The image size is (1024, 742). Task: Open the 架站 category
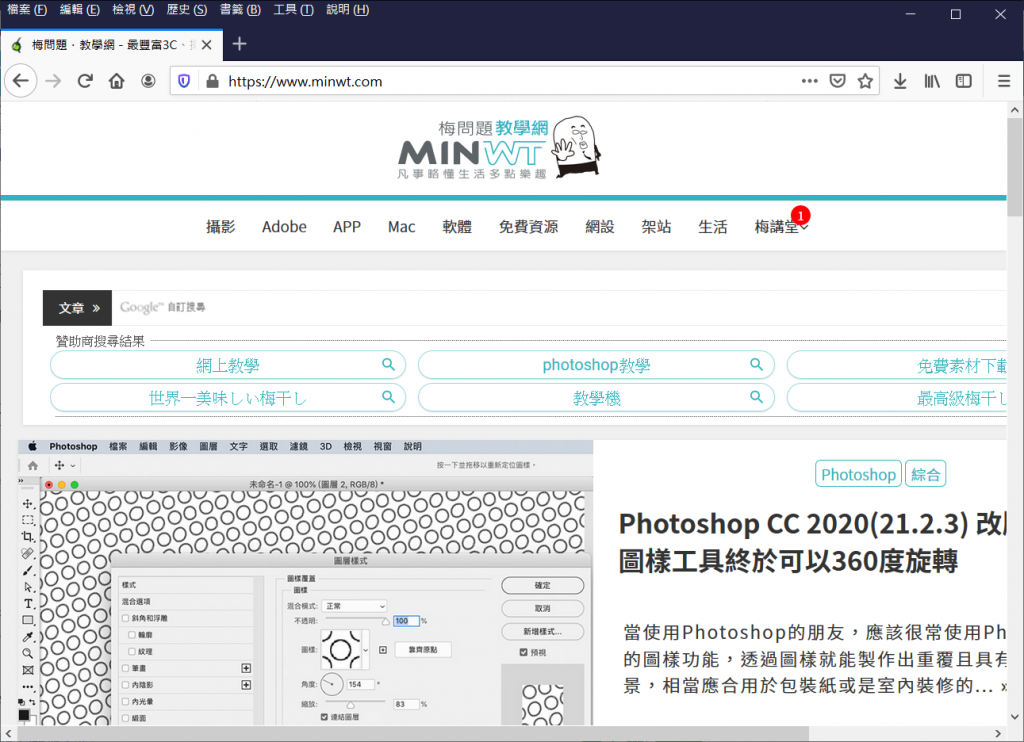point(656,227)
